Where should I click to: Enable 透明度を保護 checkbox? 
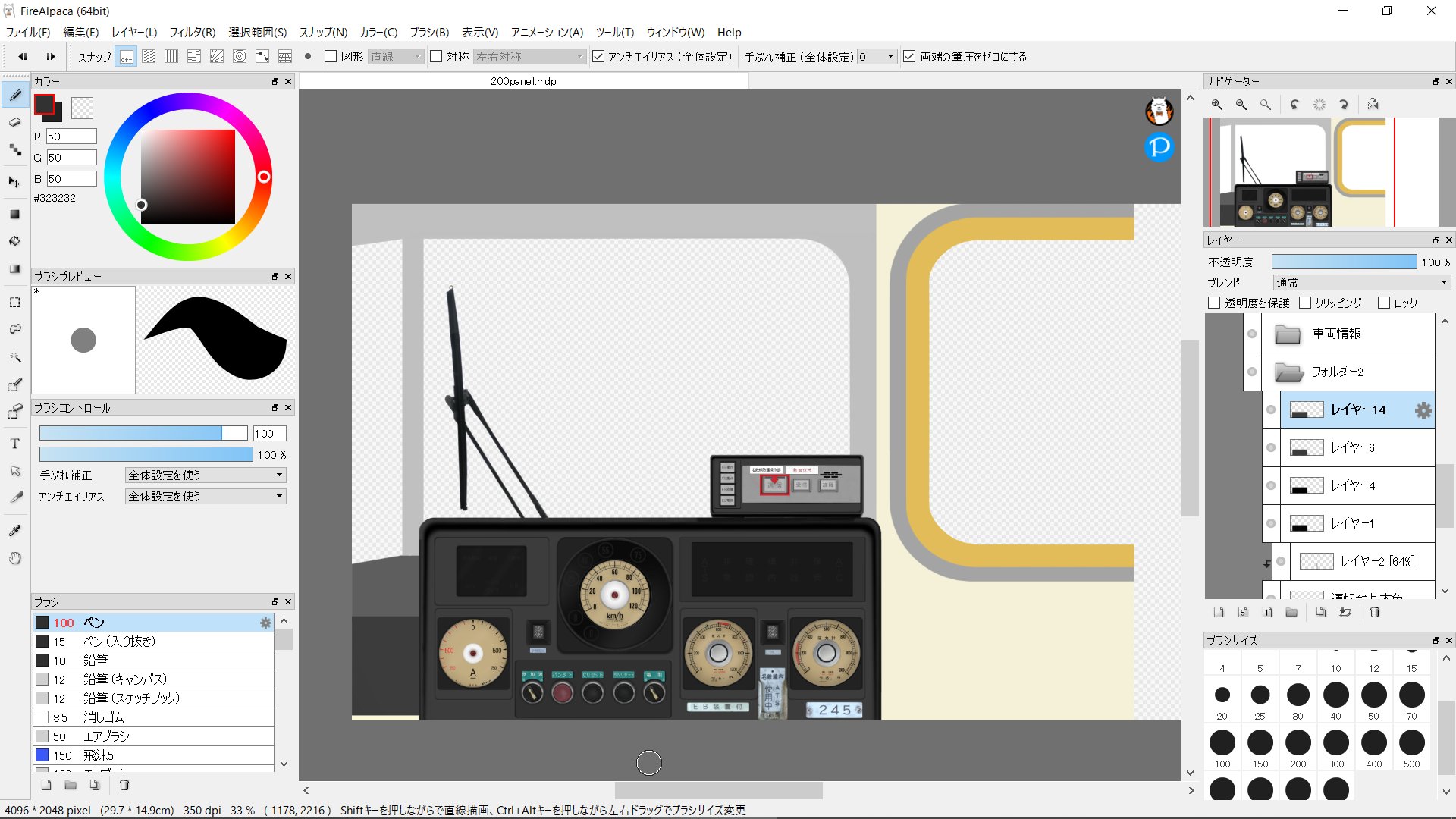(1214, 303)
